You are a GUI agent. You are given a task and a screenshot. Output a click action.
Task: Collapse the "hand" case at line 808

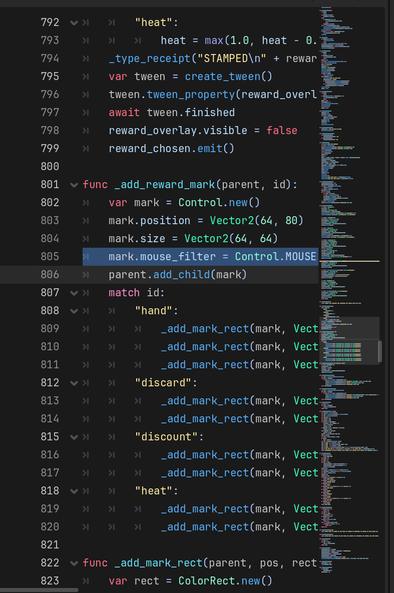coord(74,311)
